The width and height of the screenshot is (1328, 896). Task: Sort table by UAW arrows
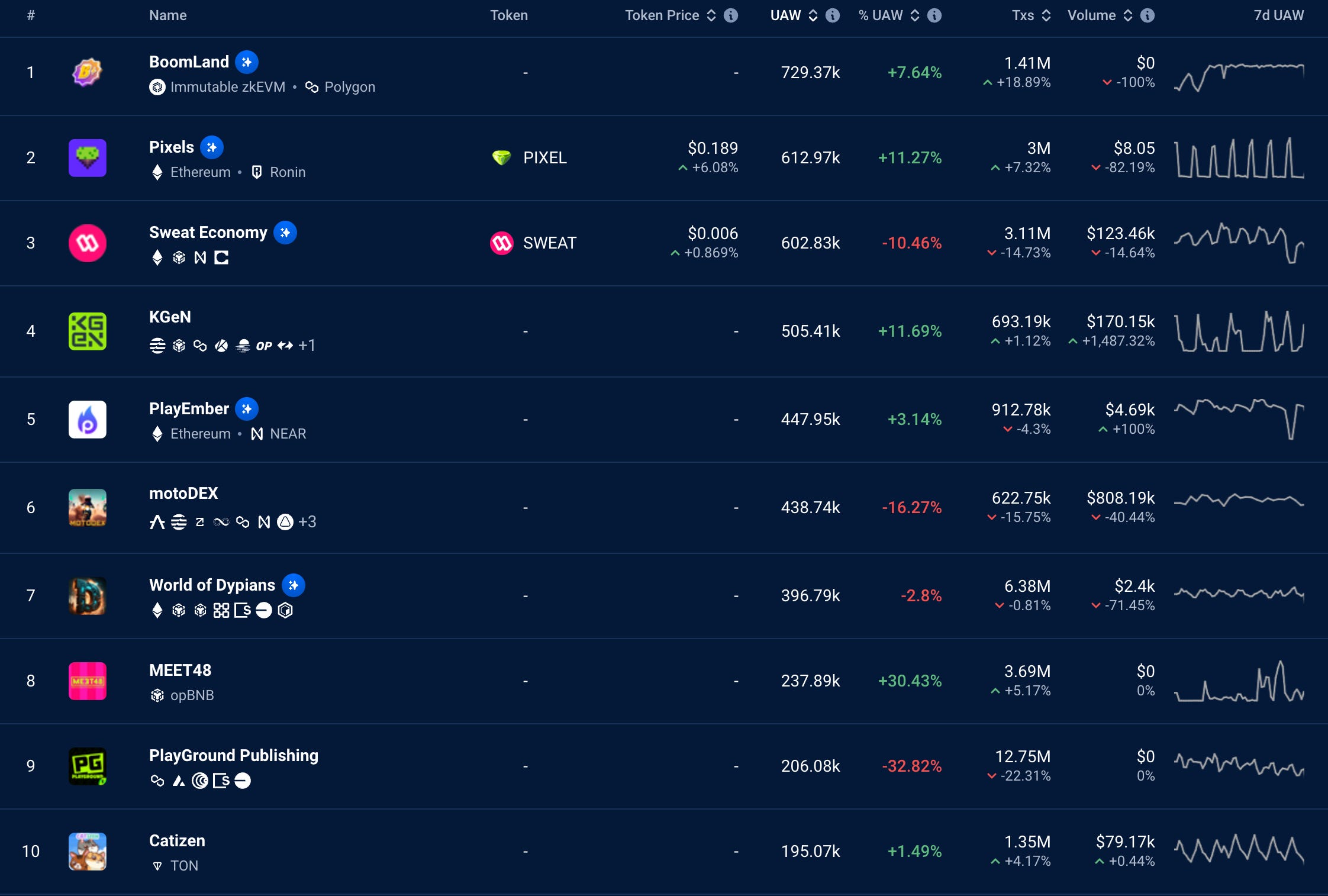coord(813,15)
